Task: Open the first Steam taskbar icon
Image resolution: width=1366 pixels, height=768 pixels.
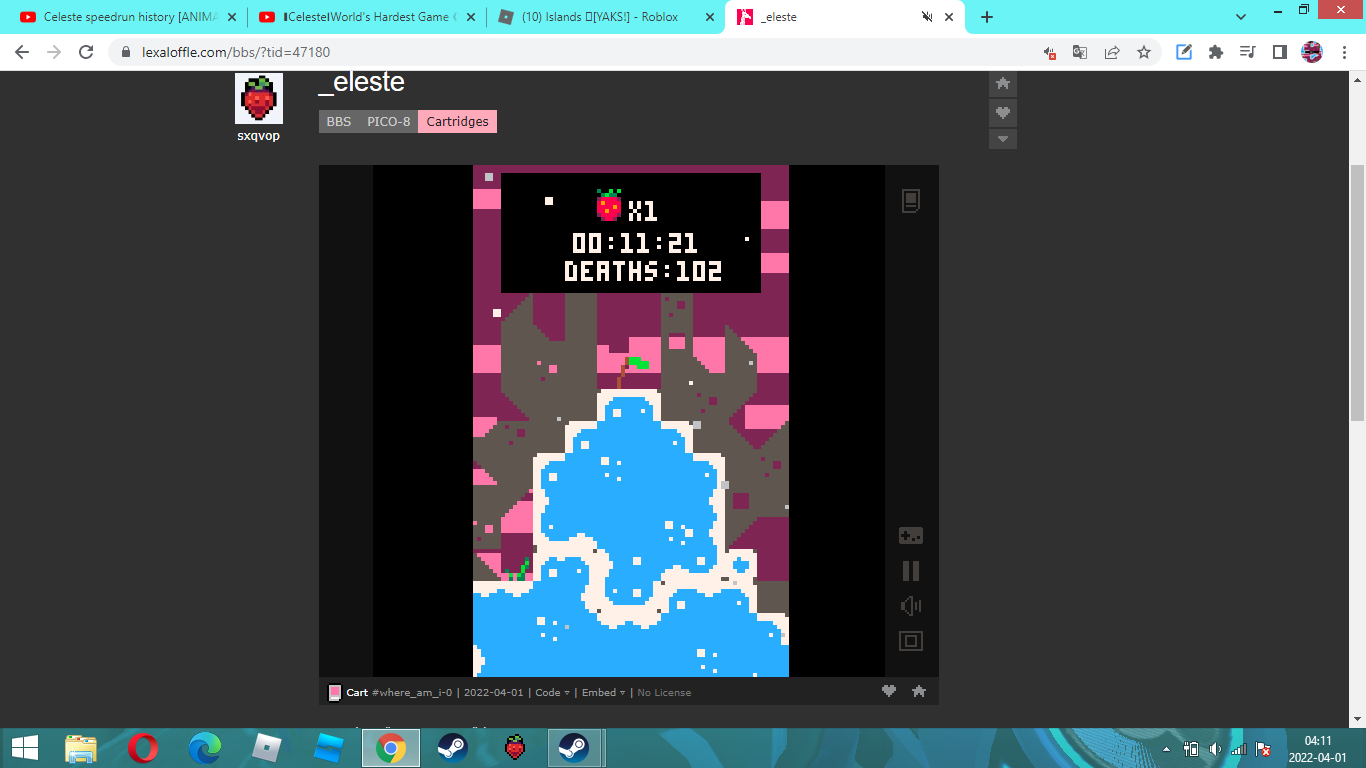Action: 452,748
